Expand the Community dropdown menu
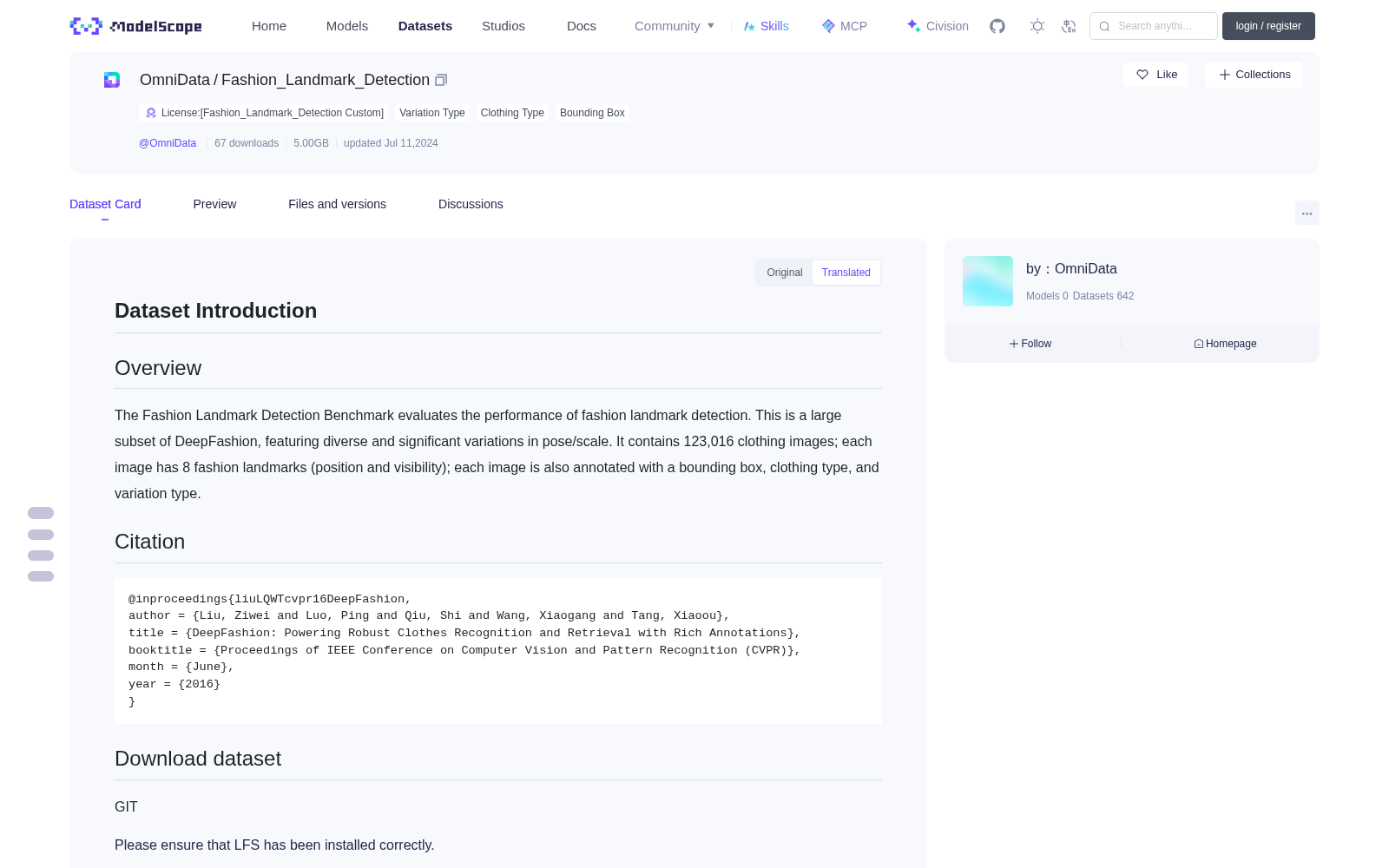The width and height of the screenshot is (1389, 868). 675,26
